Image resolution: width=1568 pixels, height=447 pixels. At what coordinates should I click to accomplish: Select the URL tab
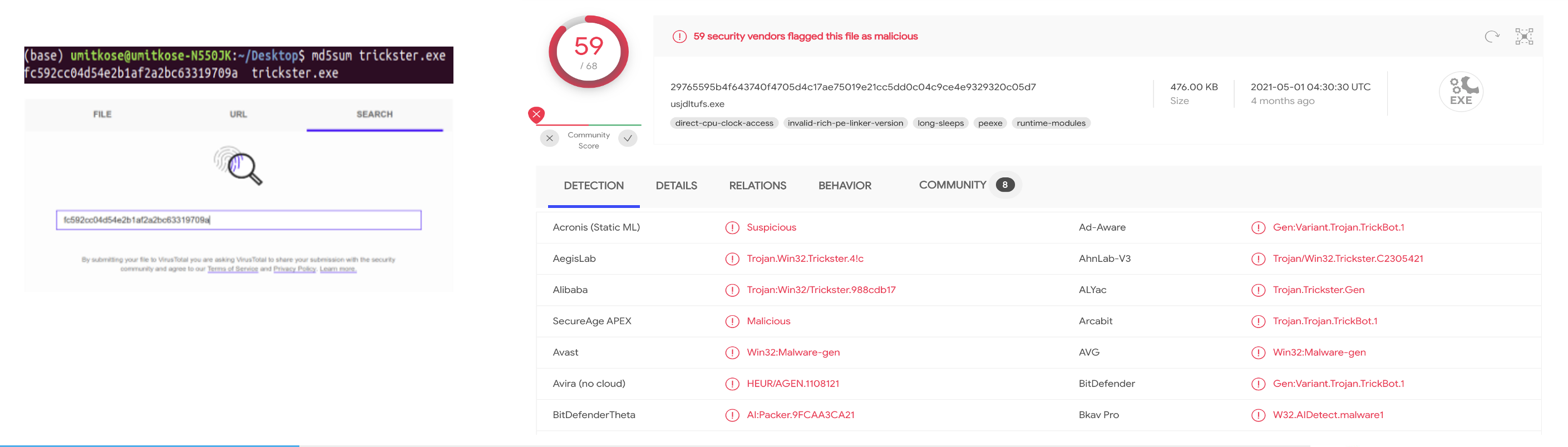[x=238, y=115]
